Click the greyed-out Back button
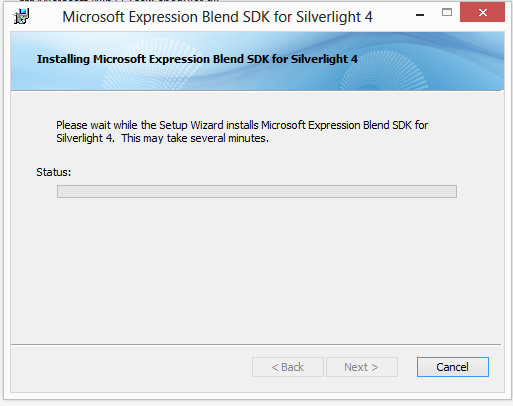 288,367
